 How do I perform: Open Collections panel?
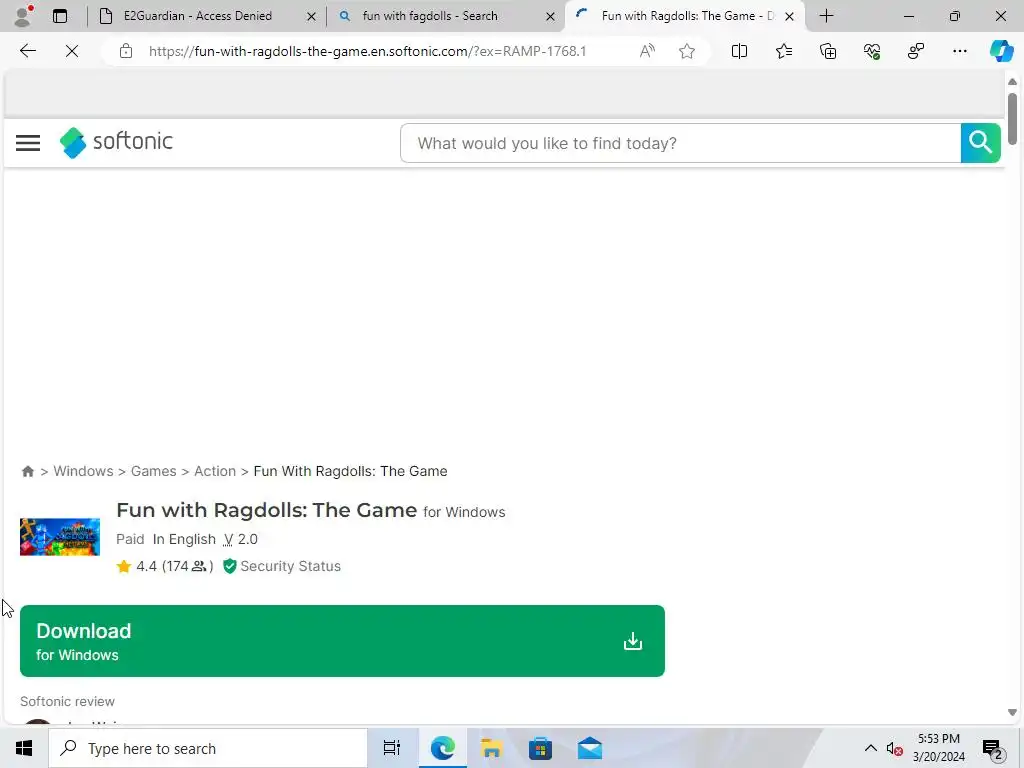pyautogui.click(x=827, y=51)
